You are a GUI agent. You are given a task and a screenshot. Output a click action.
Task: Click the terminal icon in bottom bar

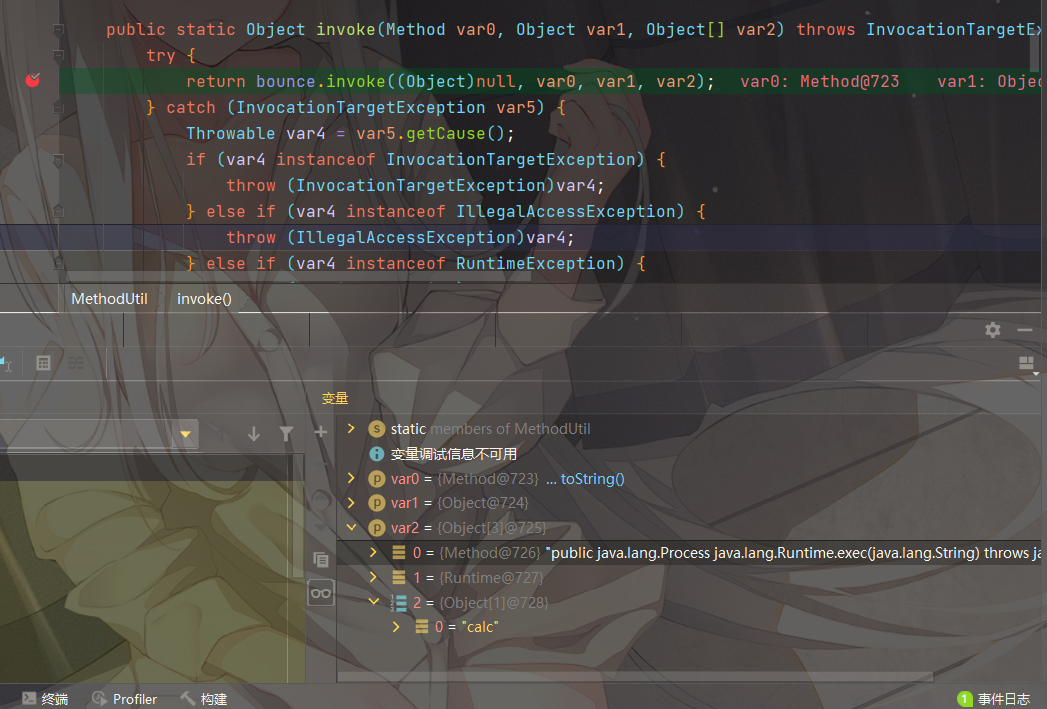[29, 698]
